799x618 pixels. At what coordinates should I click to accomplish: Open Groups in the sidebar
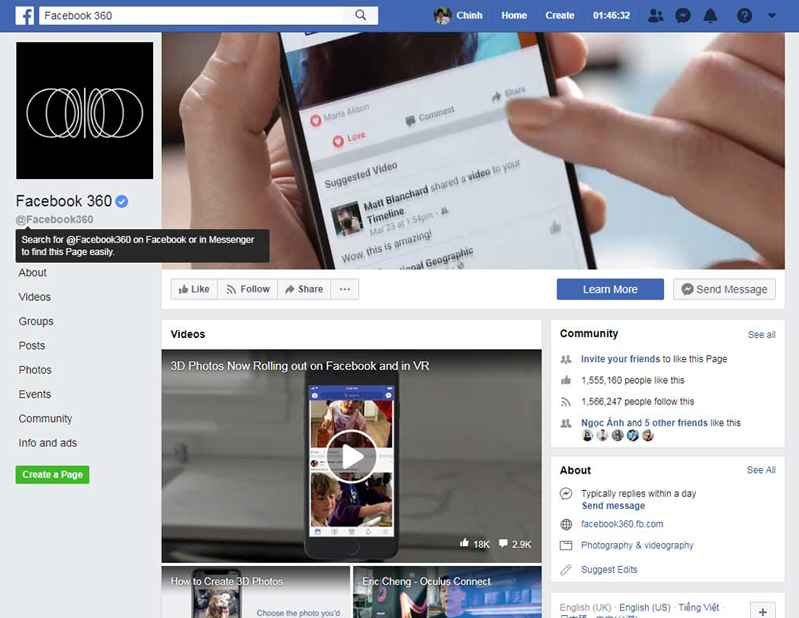point(36,321)
